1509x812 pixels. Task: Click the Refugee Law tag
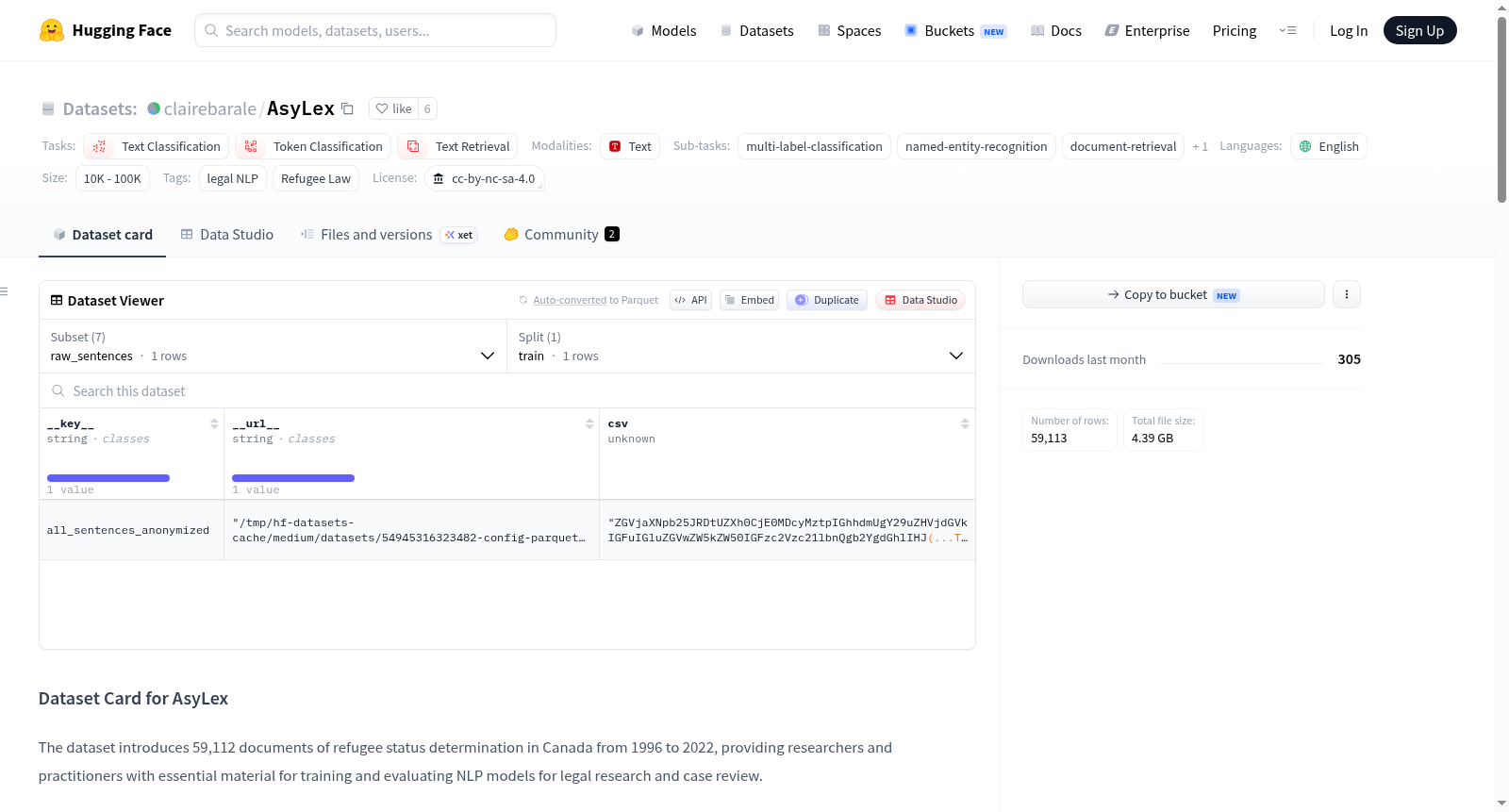tap(315, 178)
